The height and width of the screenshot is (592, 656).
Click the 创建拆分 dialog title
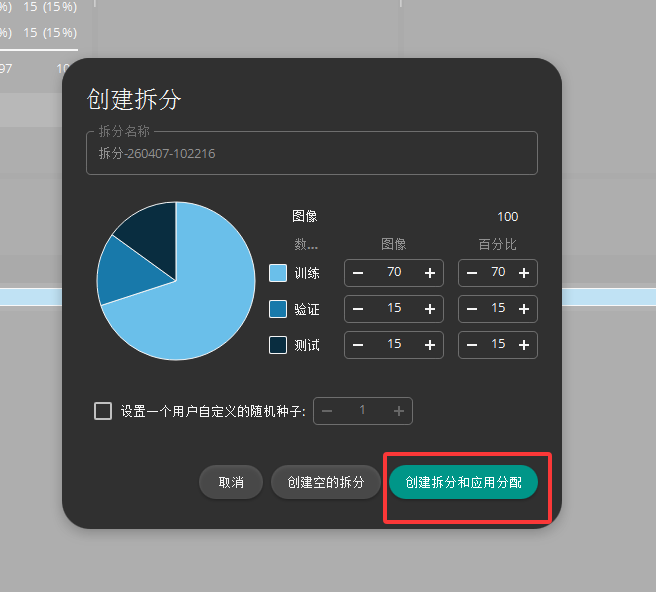tap(134, 100)
